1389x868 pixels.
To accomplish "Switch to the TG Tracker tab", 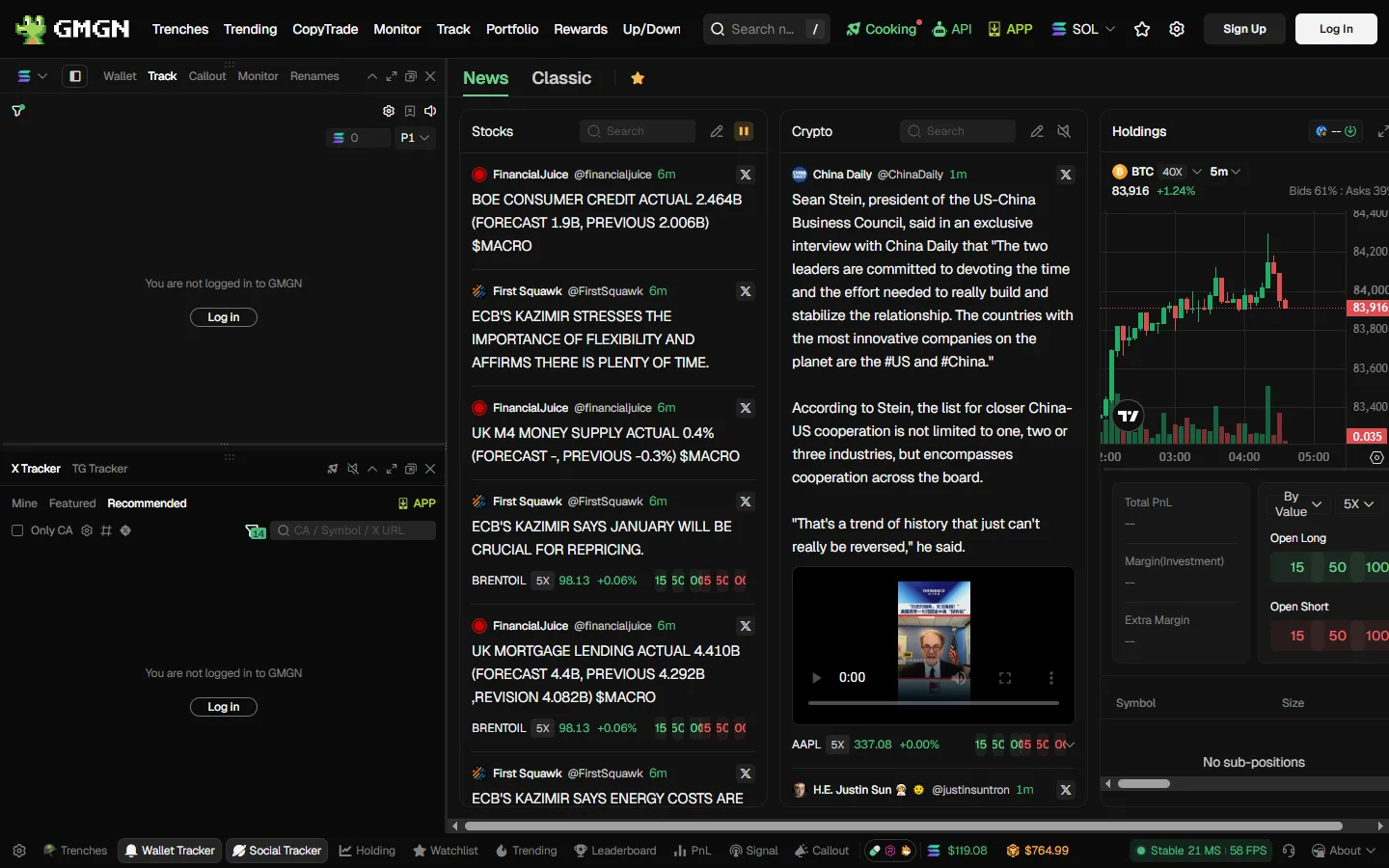I will pyautogui.click(x=99, y=469).
